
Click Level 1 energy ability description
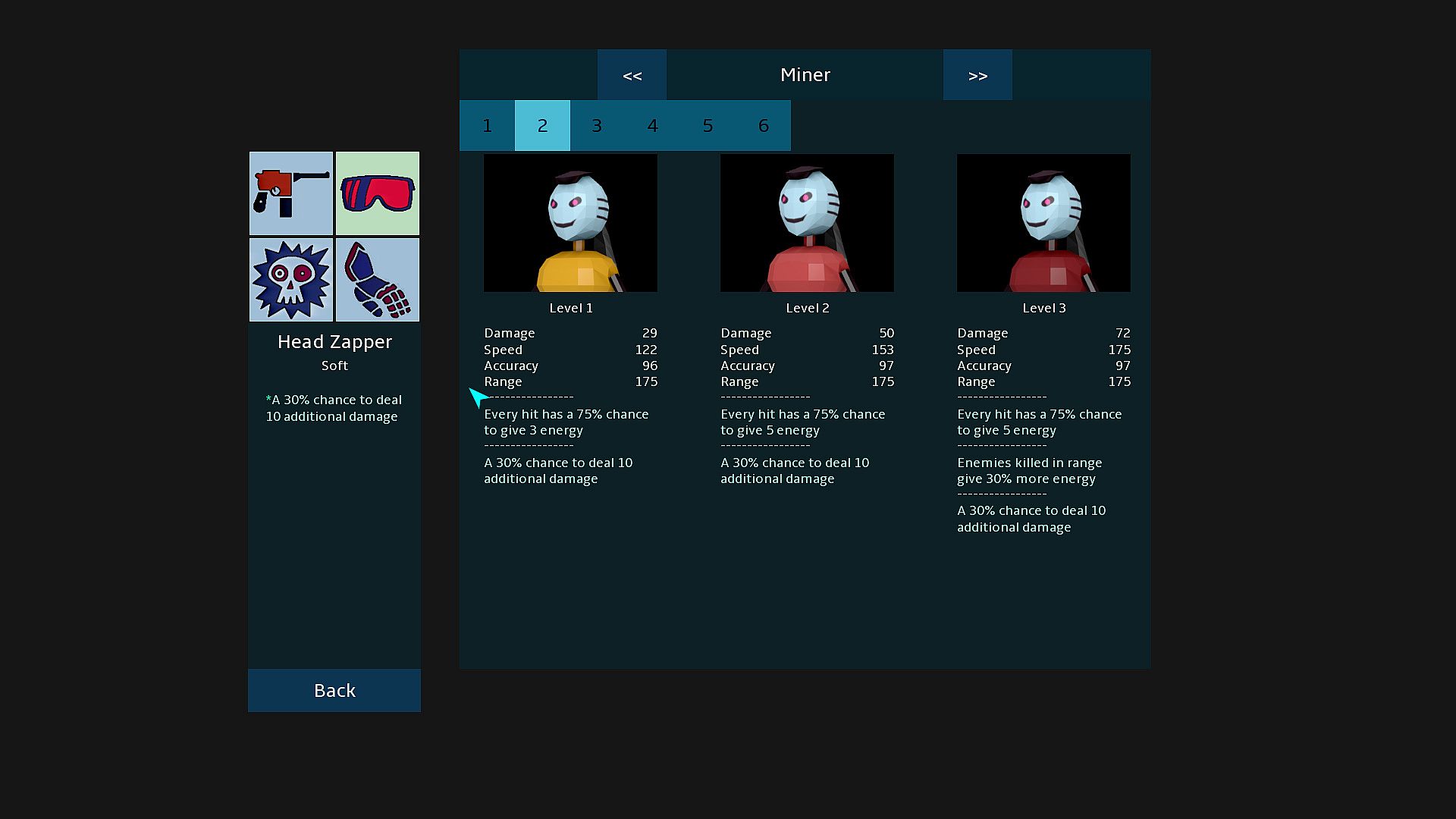[566, 422]
